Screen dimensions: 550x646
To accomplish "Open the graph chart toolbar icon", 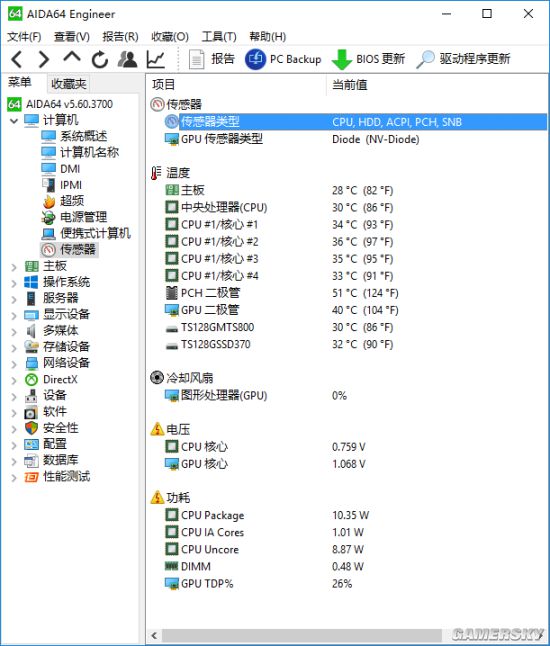I will tap(156, 59).
